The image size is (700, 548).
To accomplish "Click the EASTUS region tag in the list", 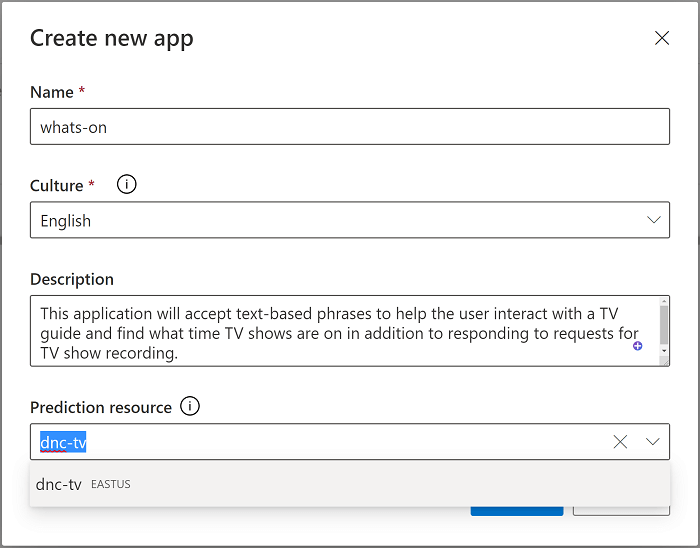I will (x=111, y=485).
